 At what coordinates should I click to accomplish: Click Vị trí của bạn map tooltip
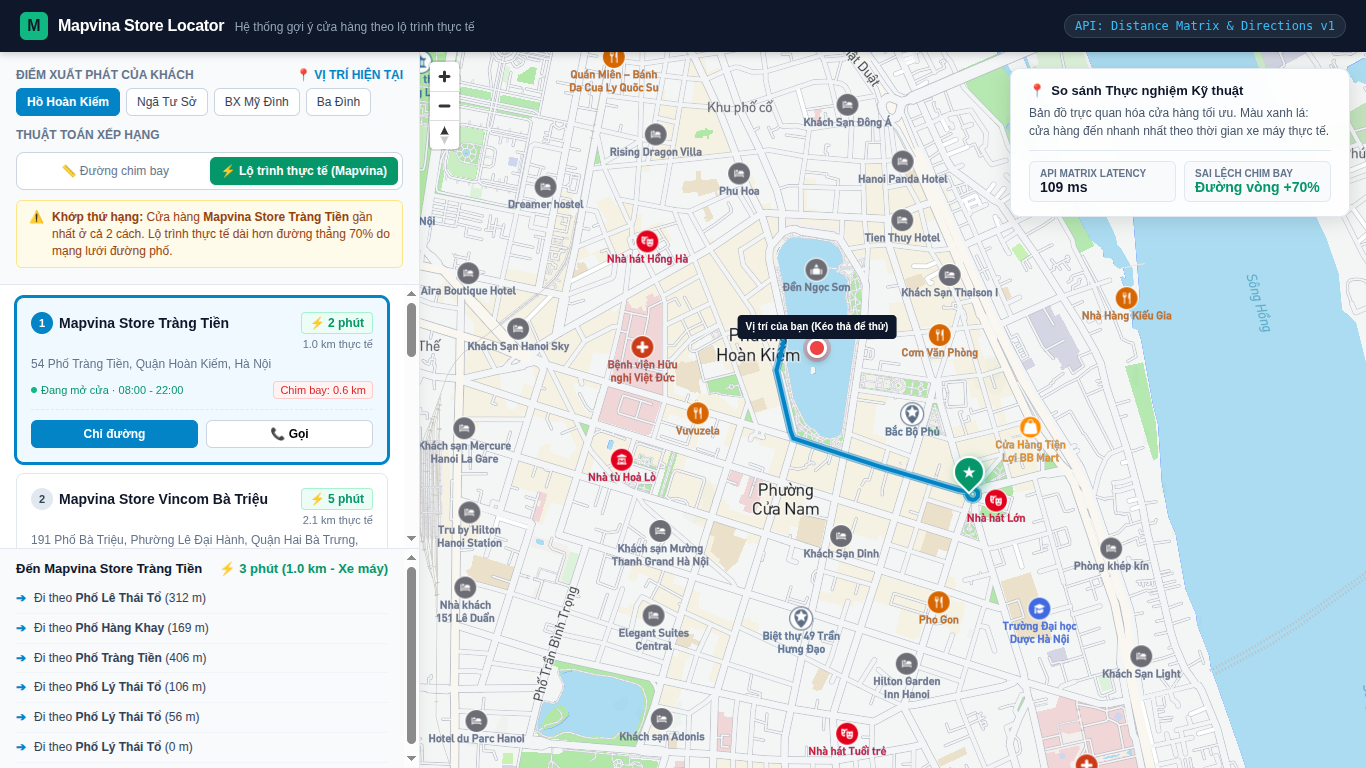pyautogui.click(x=817, y=326)
